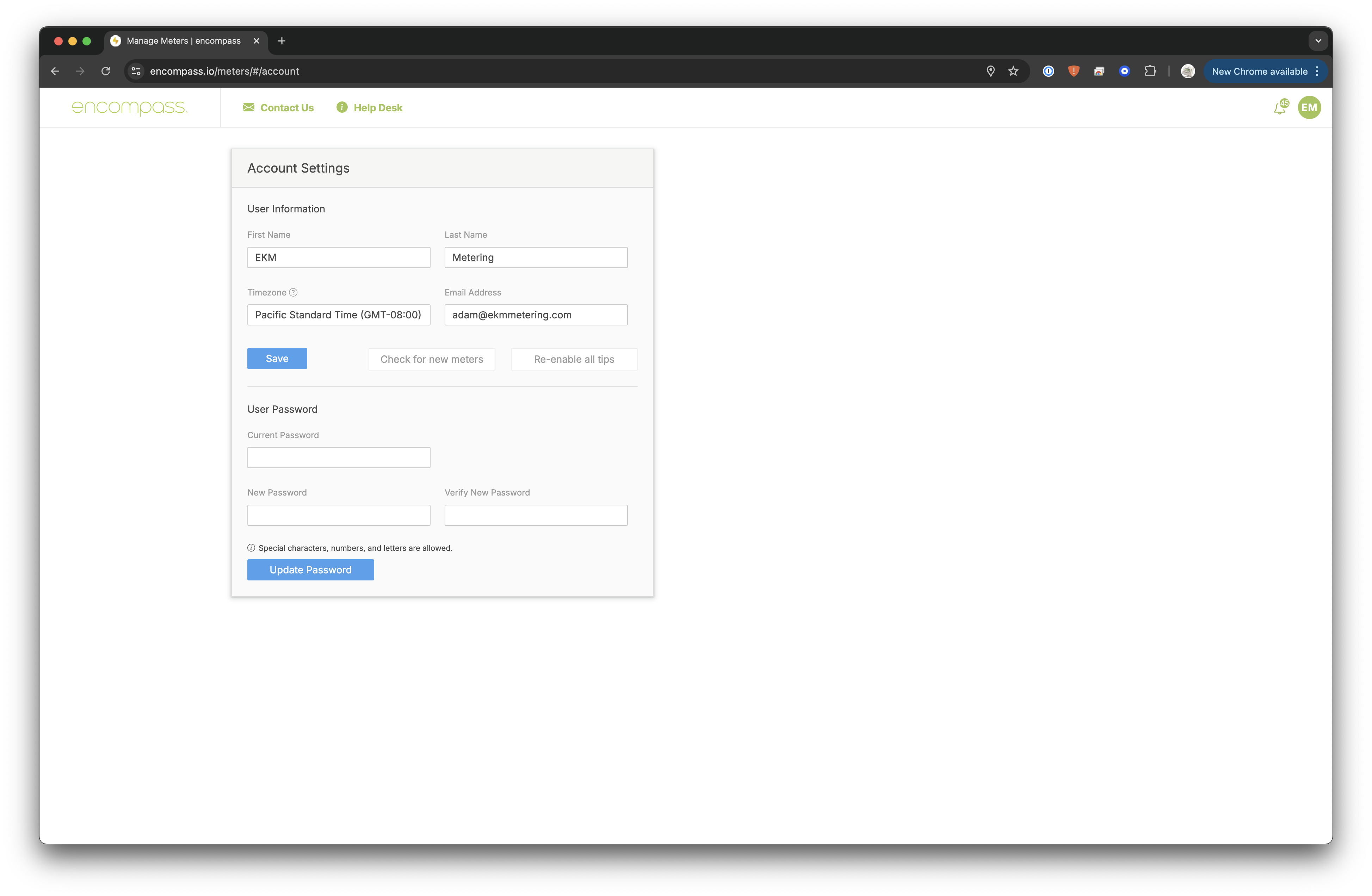The height and width of the screenshot is (896, 1372).
Task: Click the Update Password button
Action: coord(310,570)
